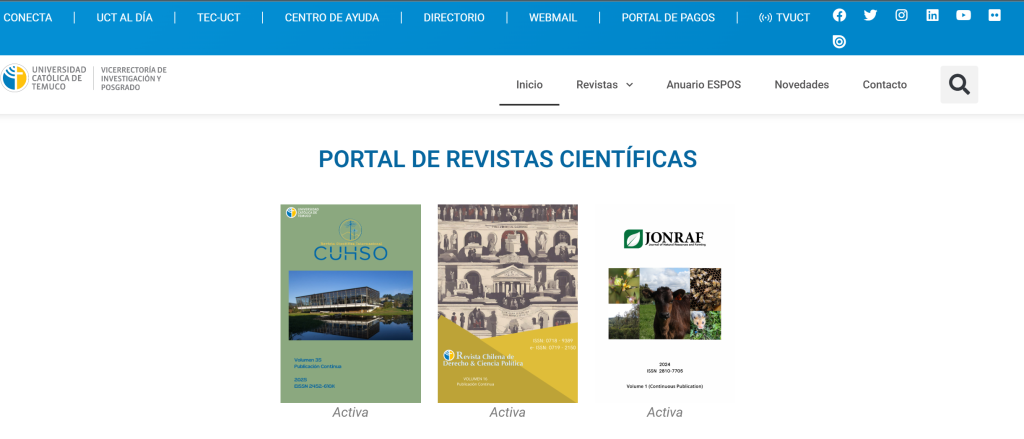The height and width of the screenshot is (439, 1024).
Task: Click the Portal de Revistas Científicas heading
Action: click(507, 159)
